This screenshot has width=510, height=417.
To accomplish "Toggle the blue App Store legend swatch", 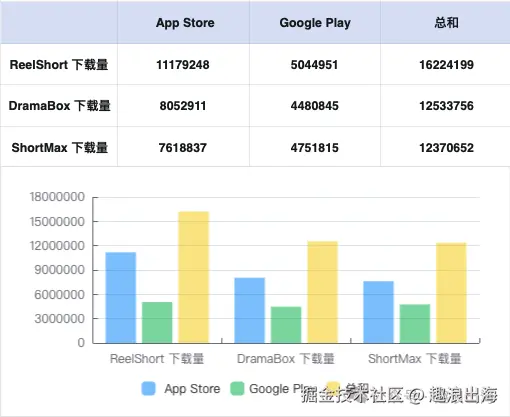I will [148, 389].
